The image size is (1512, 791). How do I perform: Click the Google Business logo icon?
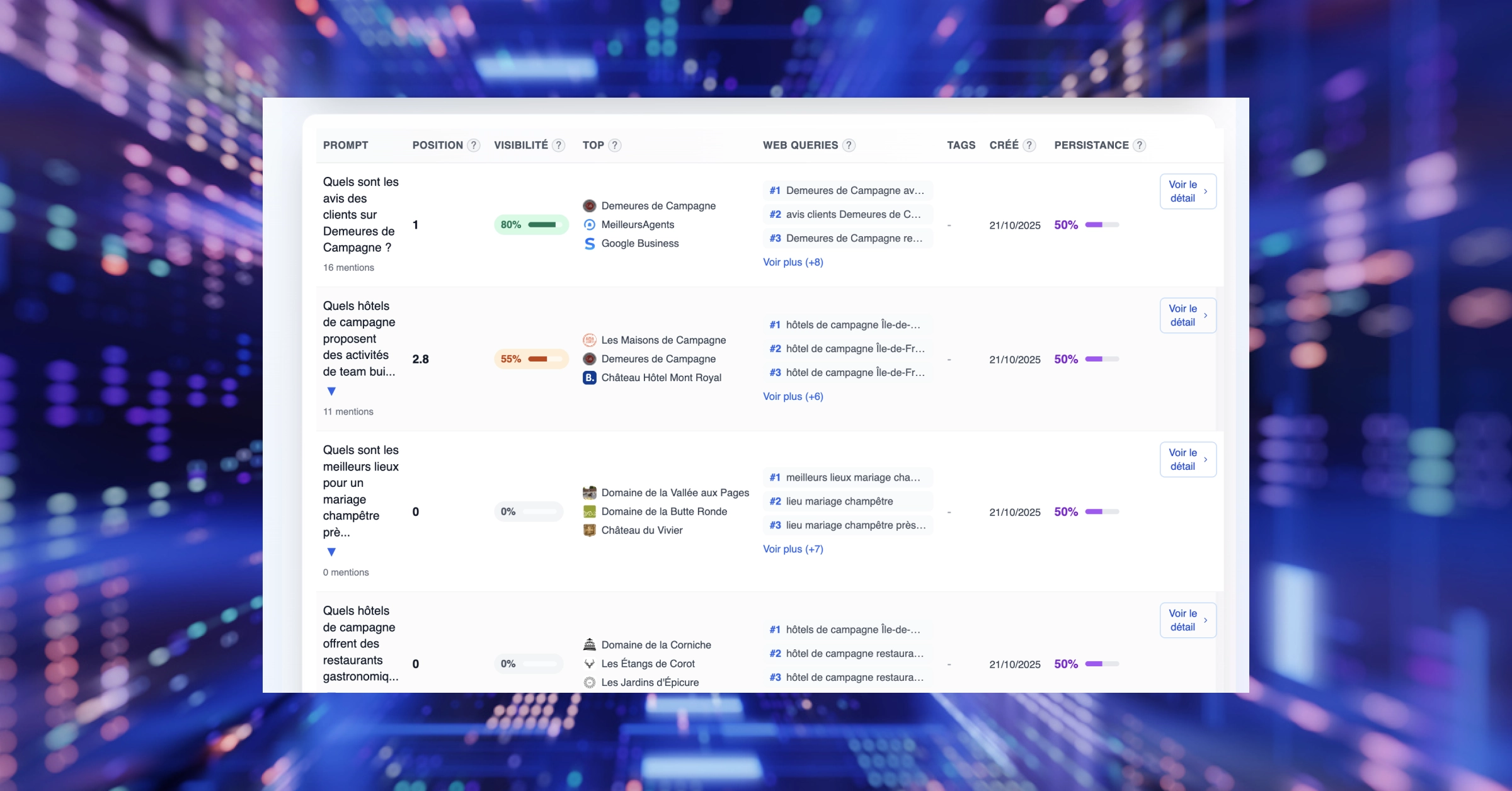pyautogui.click(x=590, y=244)
